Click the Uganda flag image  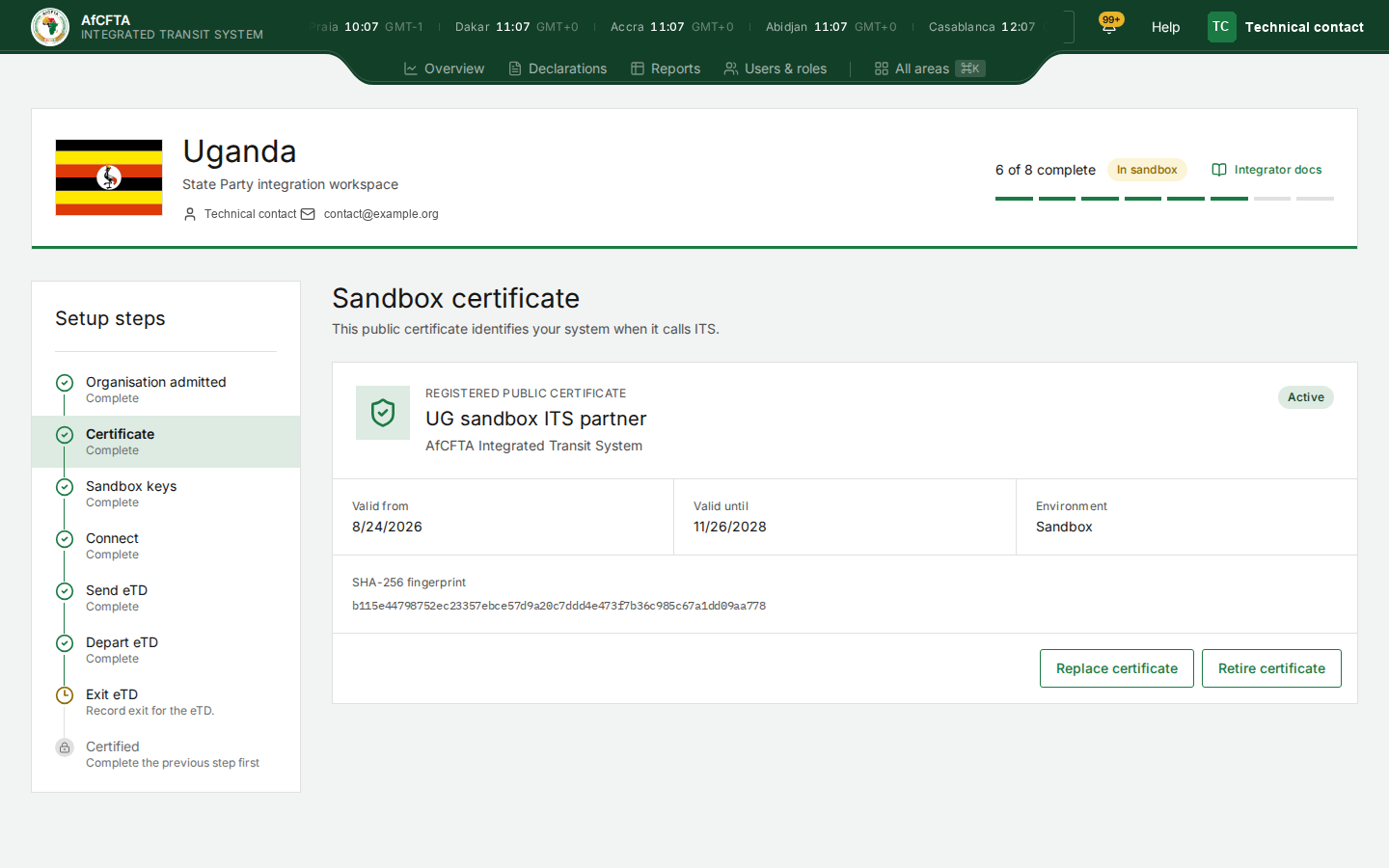pos(109,177)
